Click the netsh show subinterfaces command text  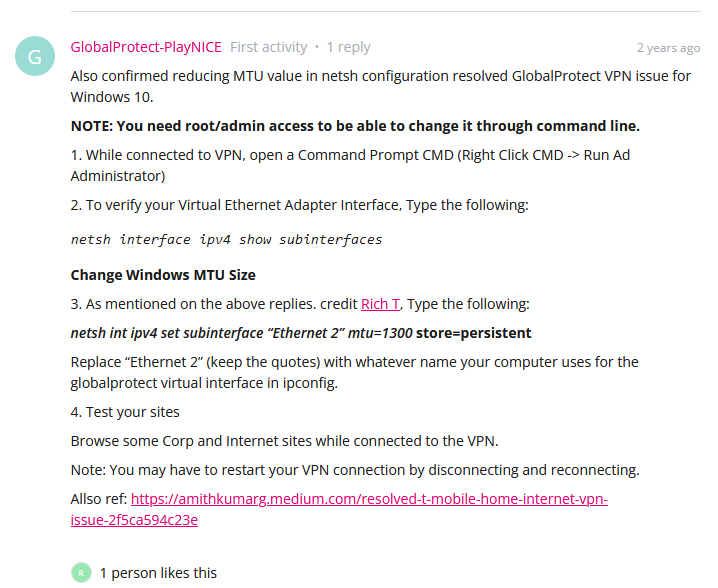[x=226, y=240]
